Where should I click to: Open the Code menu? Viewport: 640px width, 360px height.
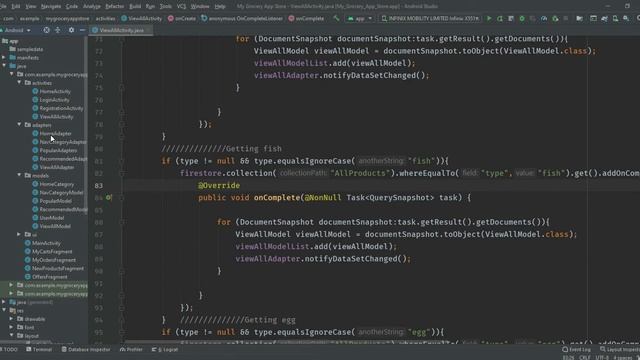(x=71, y=7)
